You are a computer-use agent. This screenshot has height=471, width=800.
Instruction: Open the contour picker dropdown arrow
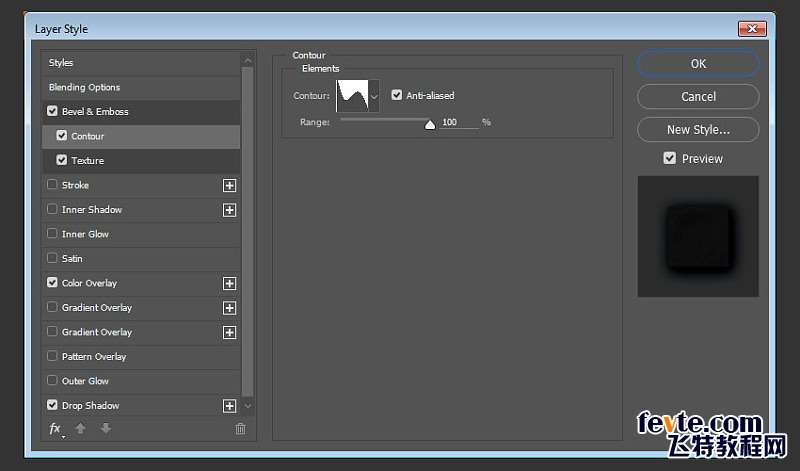click(x=374, y=96)
